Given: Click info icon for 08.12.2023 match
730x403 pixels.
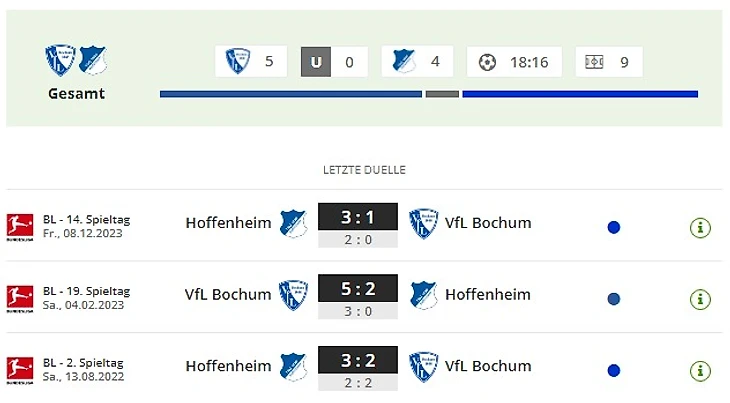Looking at the screenshot, I should (701, 227).
